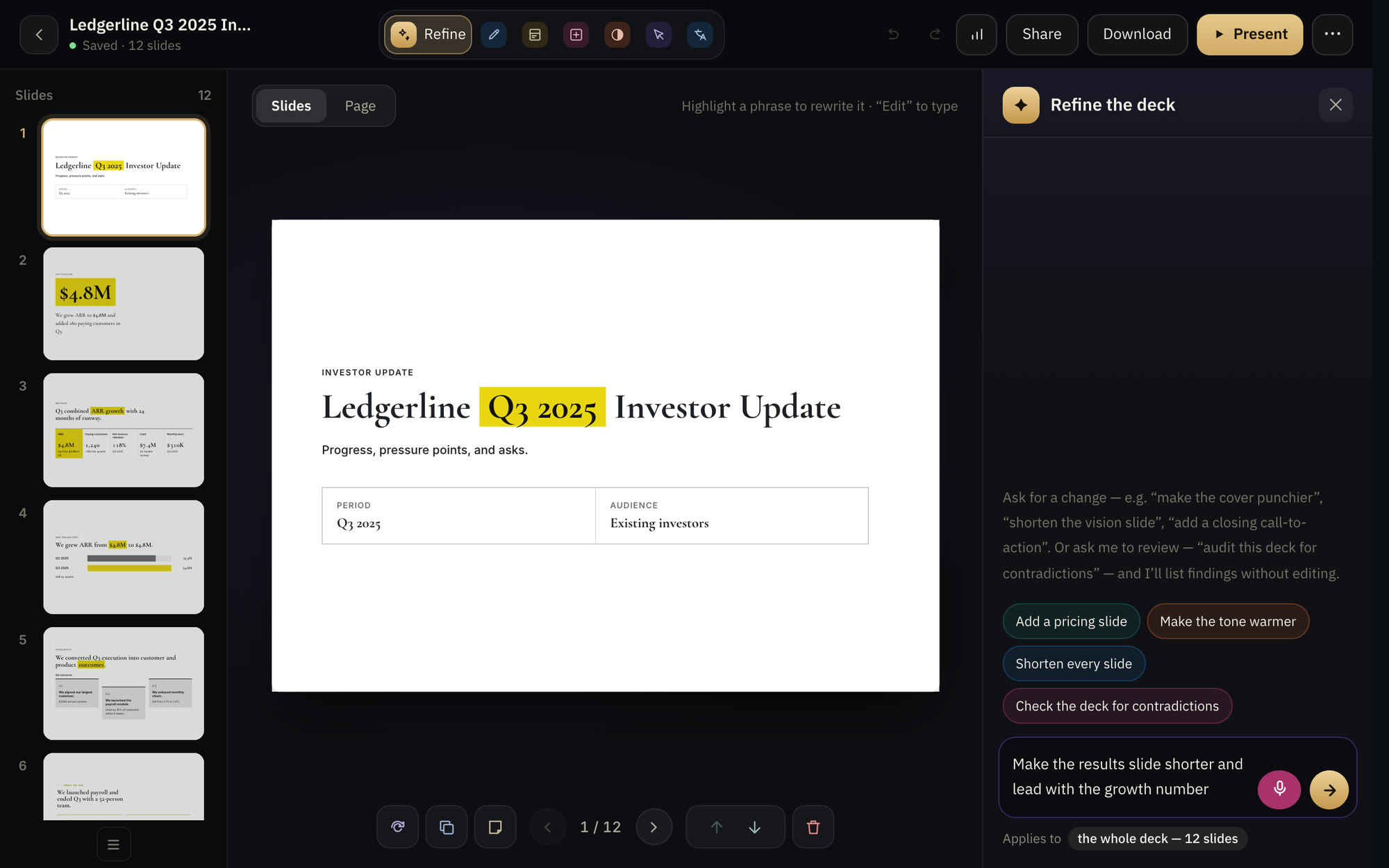
Task: Duplicate the current slide icon
Action: tap(447, 827)
